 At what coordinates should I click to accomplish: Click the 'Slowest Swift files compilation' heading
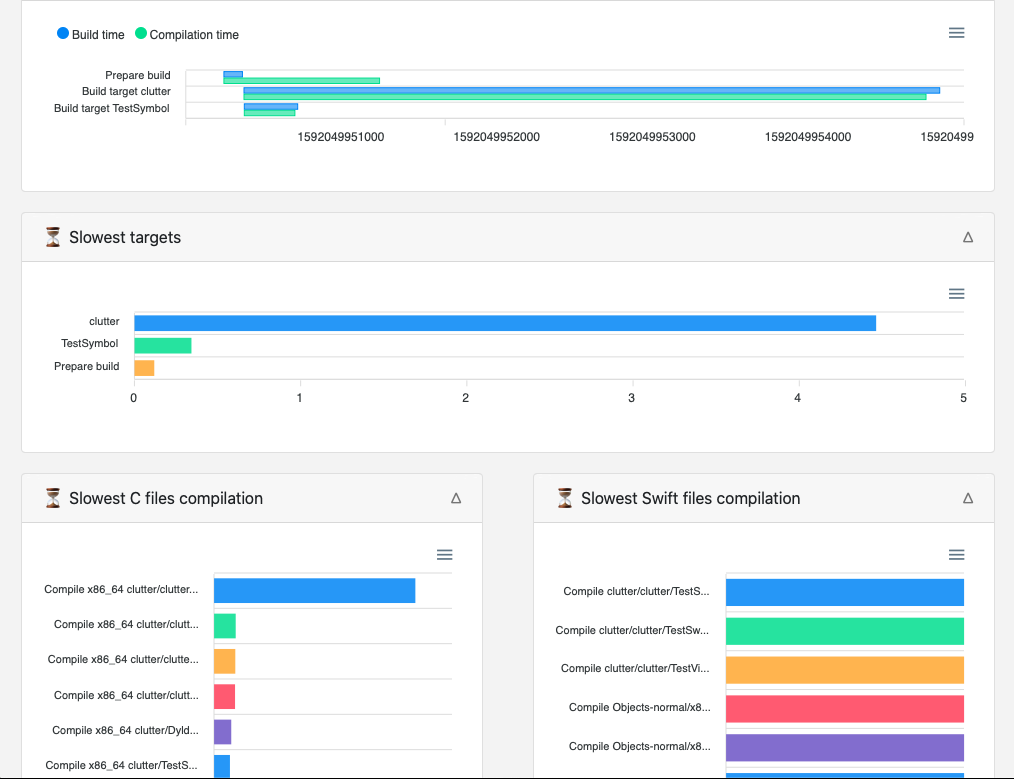point(691,498)
